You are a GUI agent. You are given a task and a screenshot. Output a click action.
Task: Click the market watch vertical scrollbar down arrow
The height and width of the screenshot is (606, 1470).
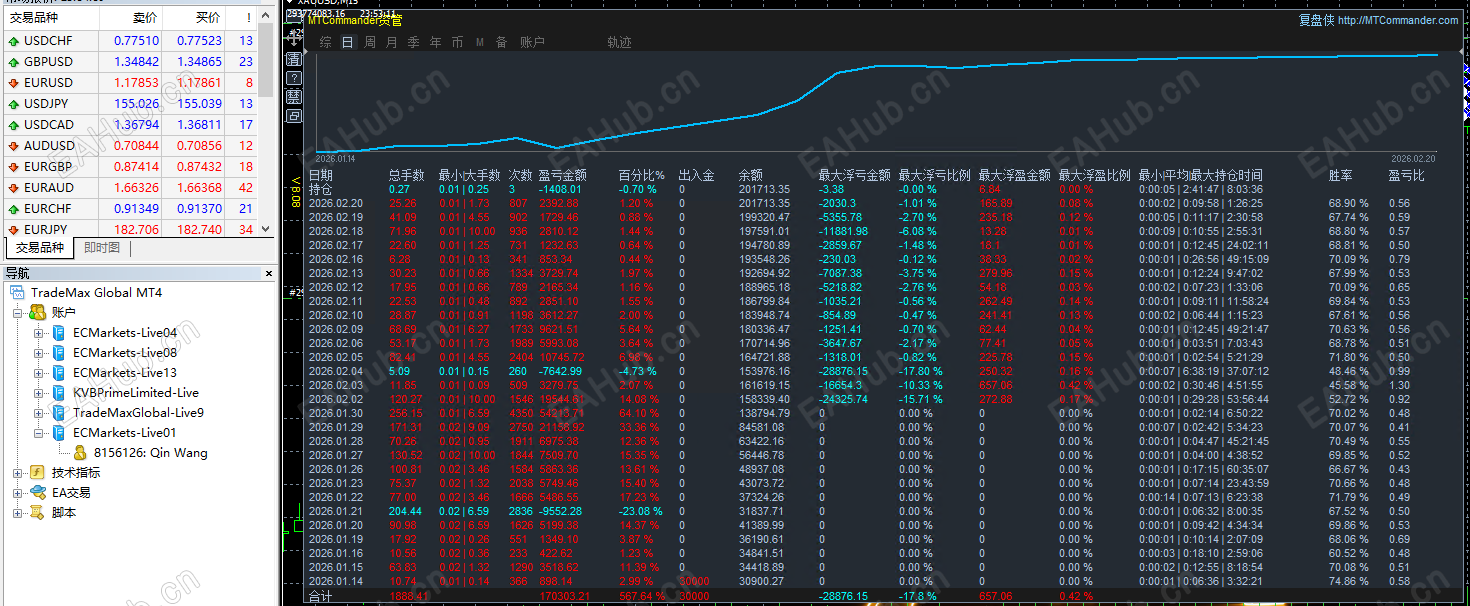[266, 229]
